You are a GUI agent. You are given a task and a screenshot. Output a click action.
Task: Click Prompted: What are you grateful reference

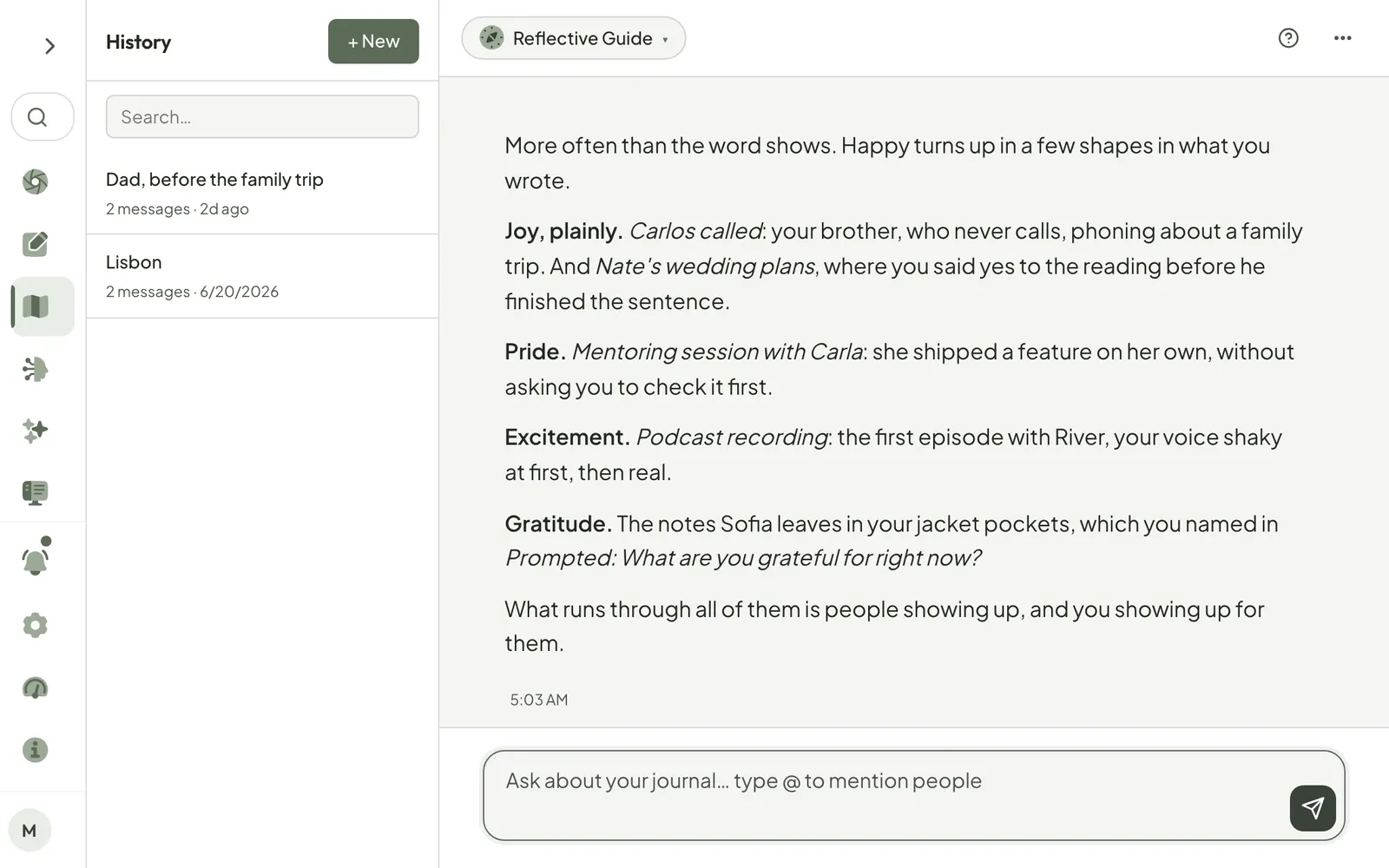(743, 558)
